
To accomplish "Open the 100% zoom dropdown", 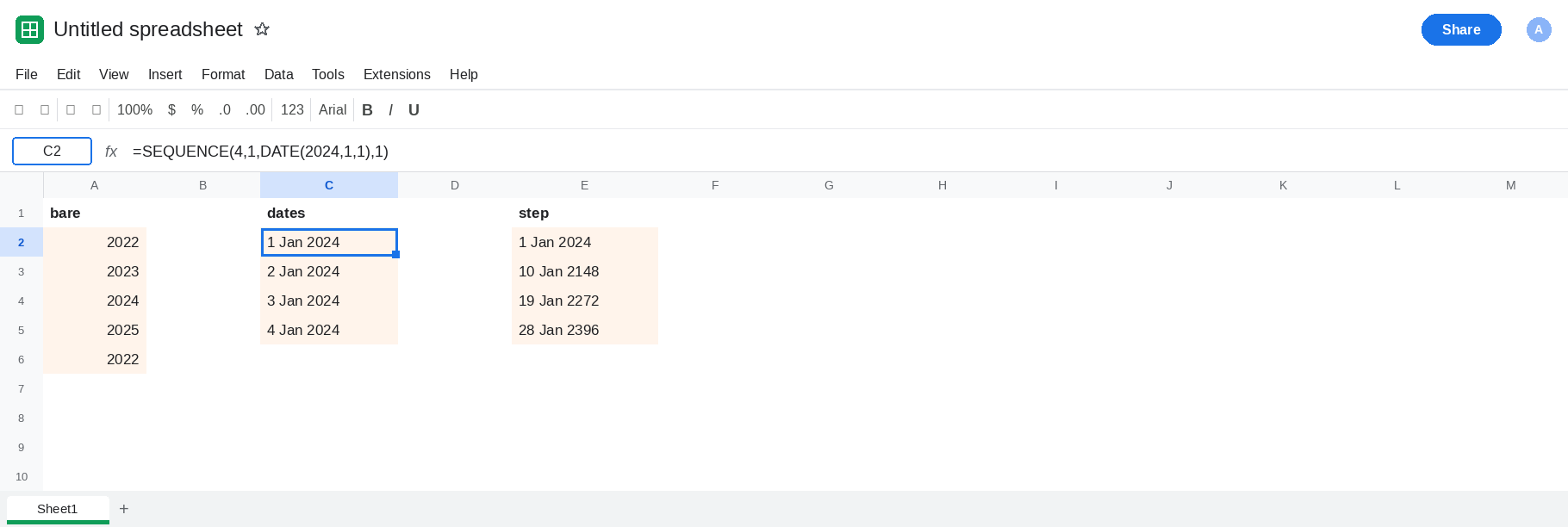I will [x=134, y=110].
